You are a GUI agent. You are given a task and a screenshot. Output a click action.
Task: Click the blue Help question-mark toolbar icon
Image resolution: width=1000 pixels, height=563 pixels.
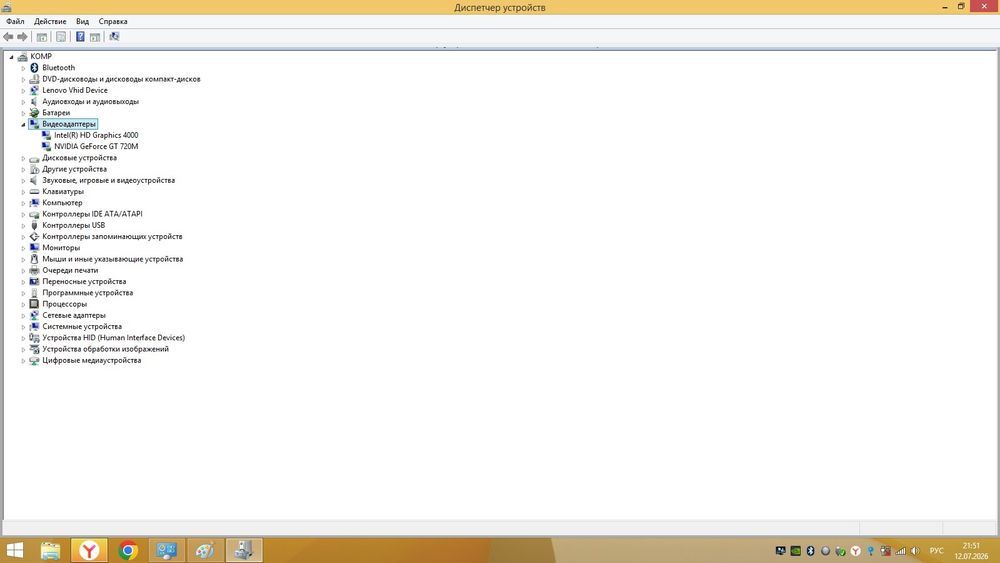tap(80, 37)
